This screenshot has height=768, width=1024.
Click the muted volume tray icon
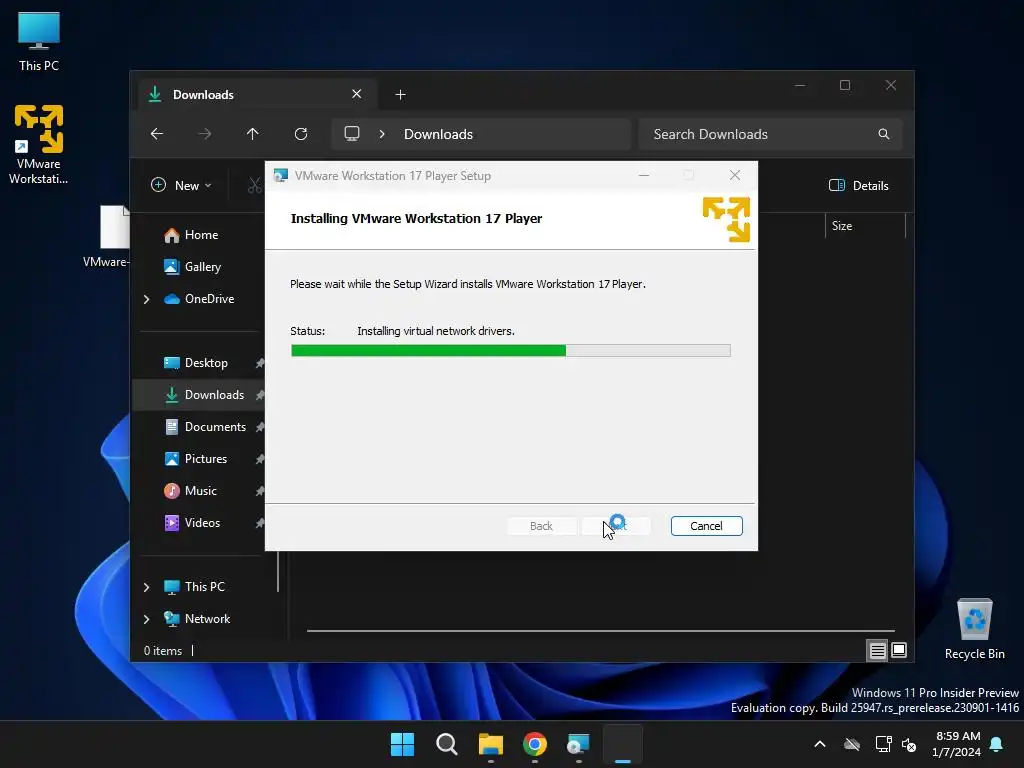pos(909,744)
